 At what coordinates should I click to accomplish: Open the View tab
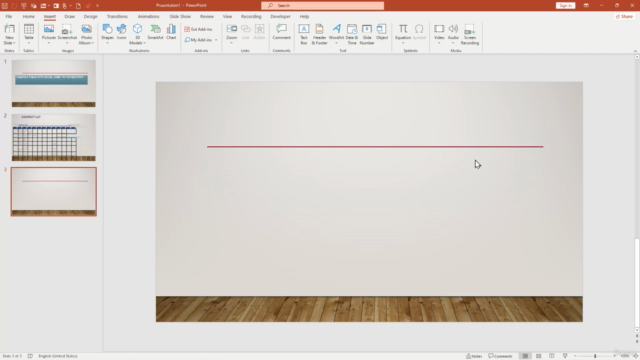click(227, 17)
